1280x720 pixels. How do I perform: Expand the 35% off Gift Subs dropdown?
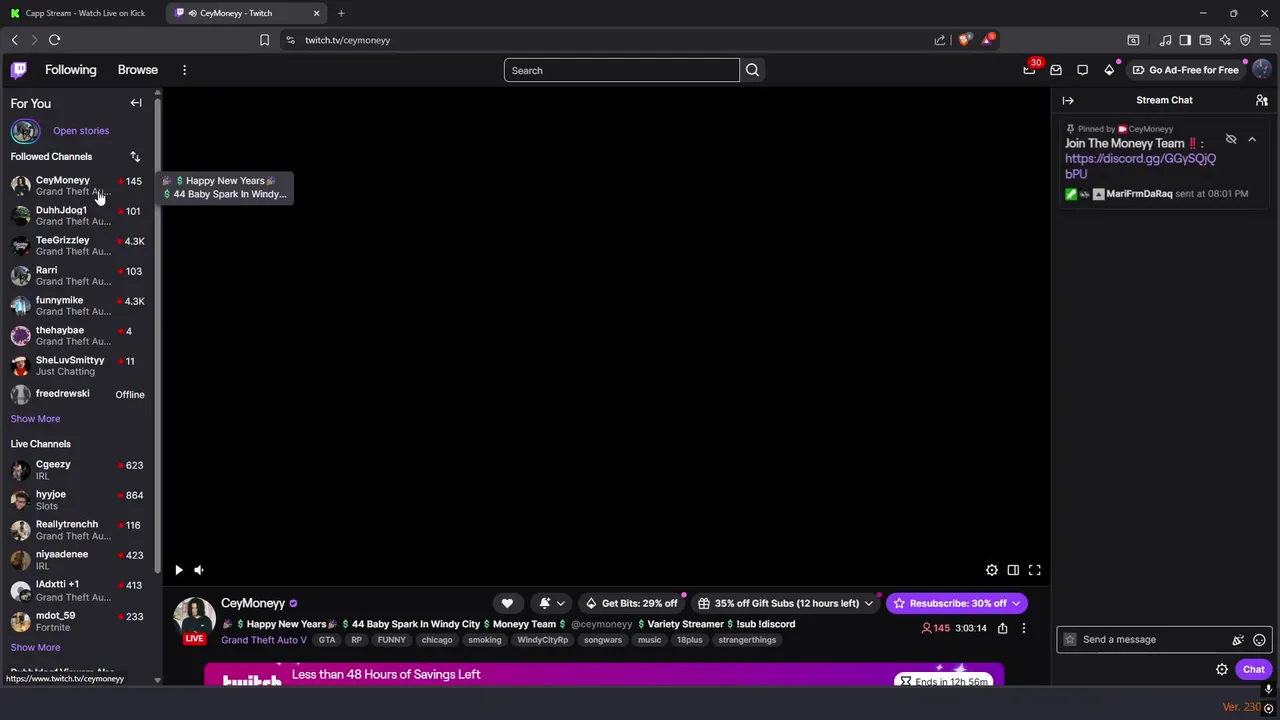click(786, 603)
